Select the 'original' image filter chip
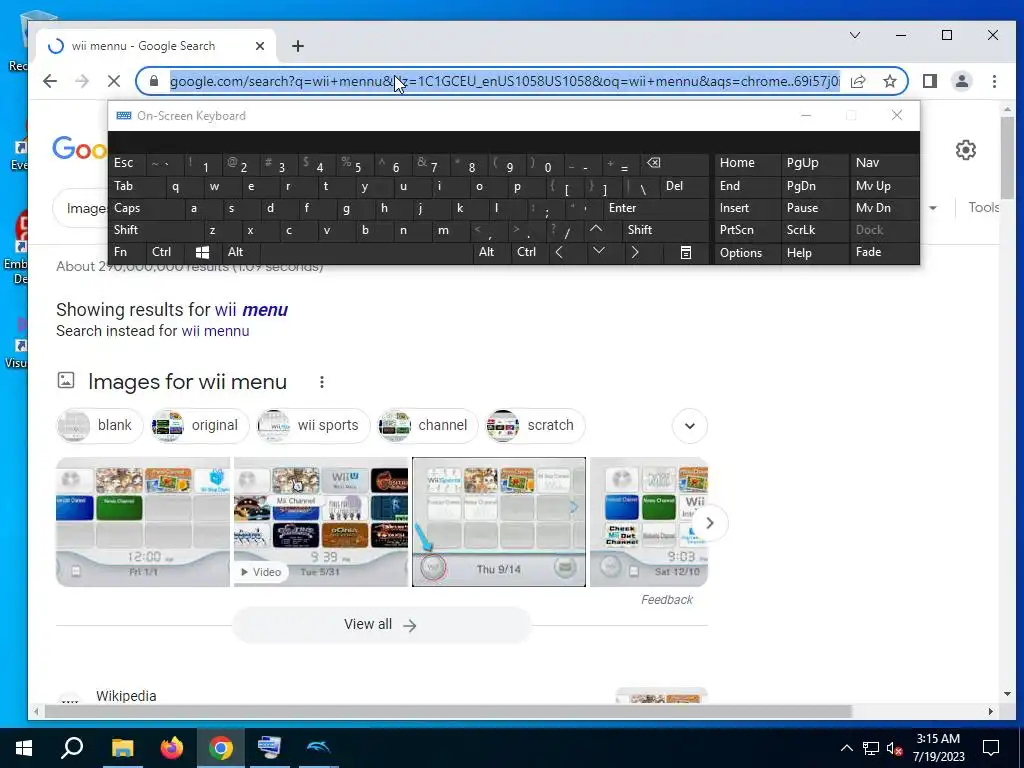1024x768 pixels. click(x=200, y=426)
